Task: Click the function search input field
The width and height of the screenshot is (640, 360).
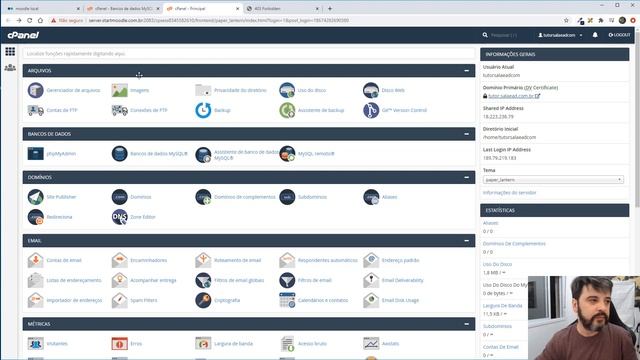Action: 249,53
